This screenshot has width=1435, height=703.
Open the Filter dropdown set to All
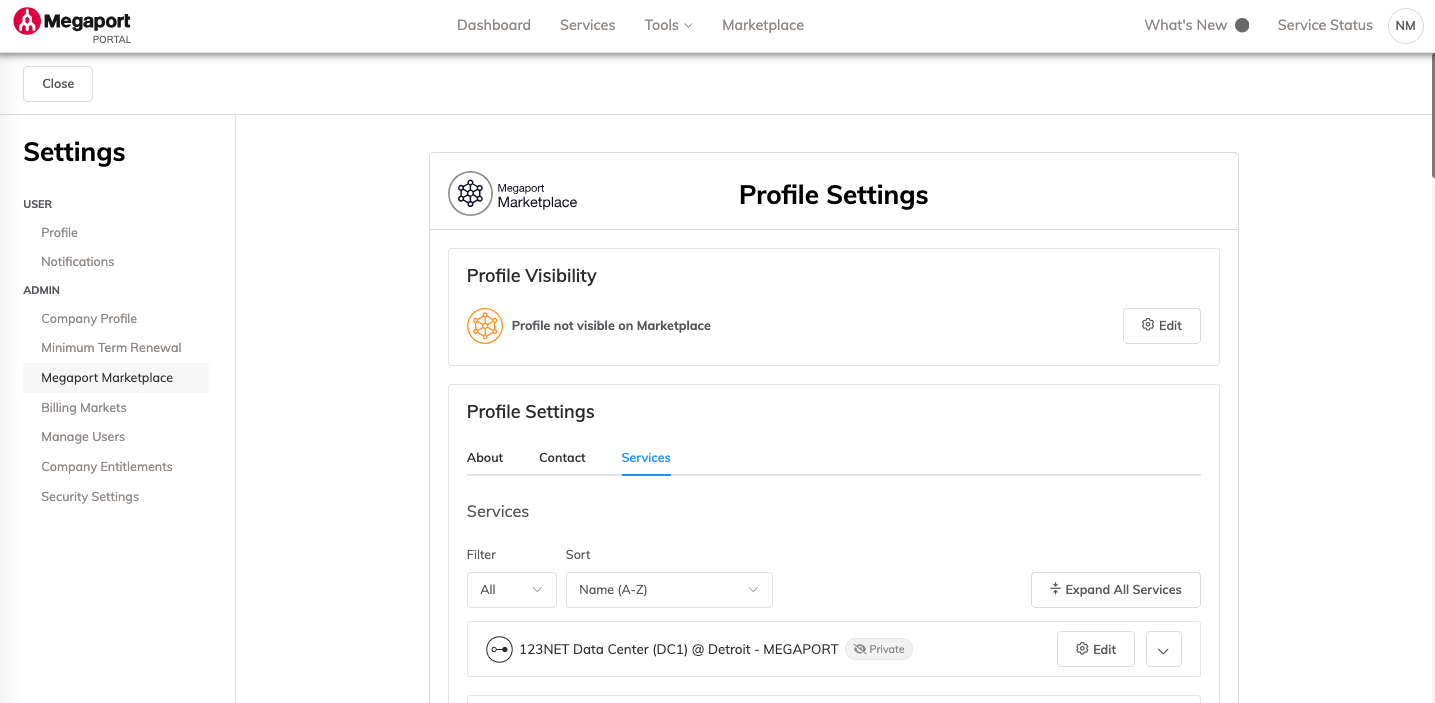511,590
